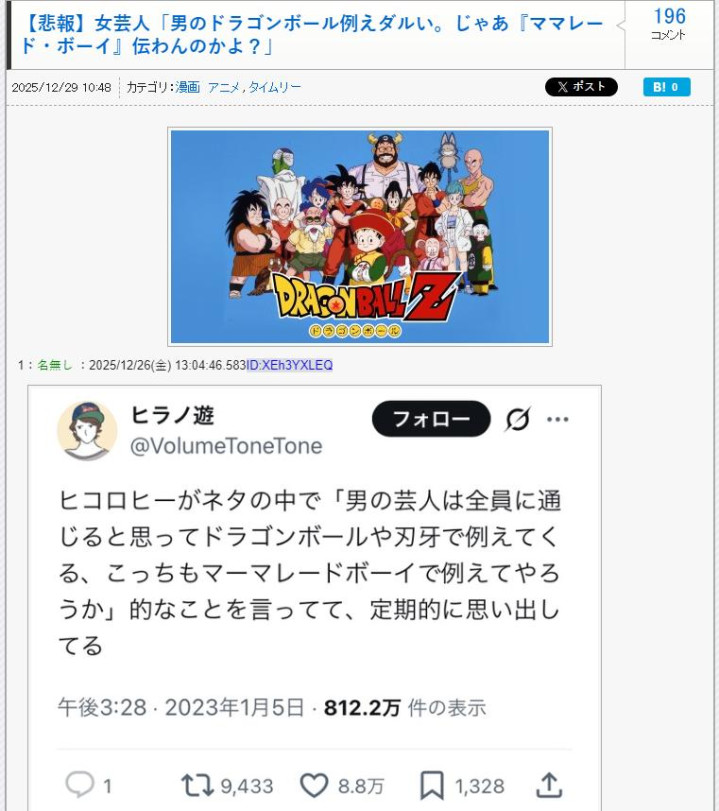Bookmark the tweet using bookmark icon

tap(432, 786)
